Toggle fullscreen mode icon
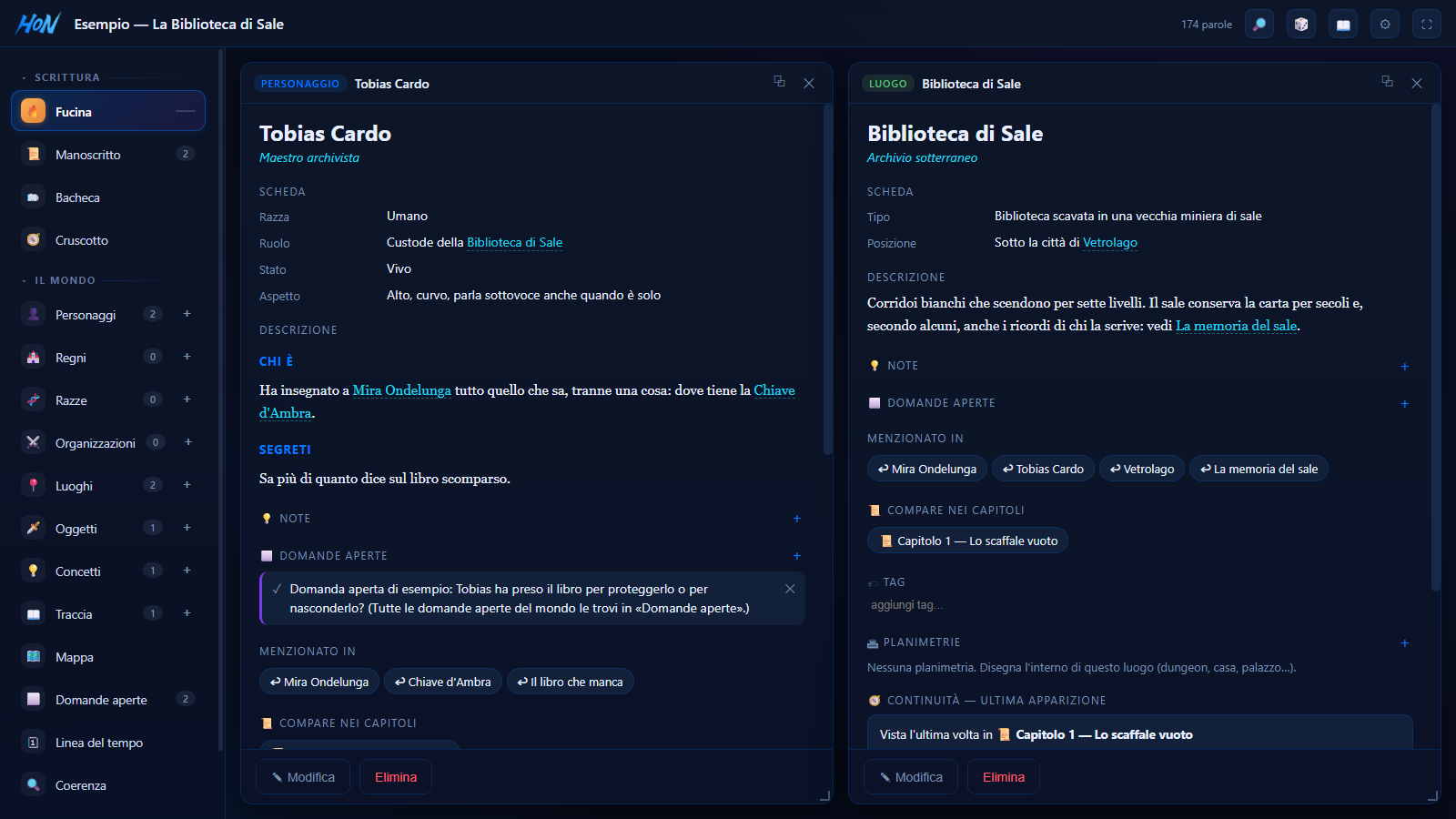 [1427, 25]
